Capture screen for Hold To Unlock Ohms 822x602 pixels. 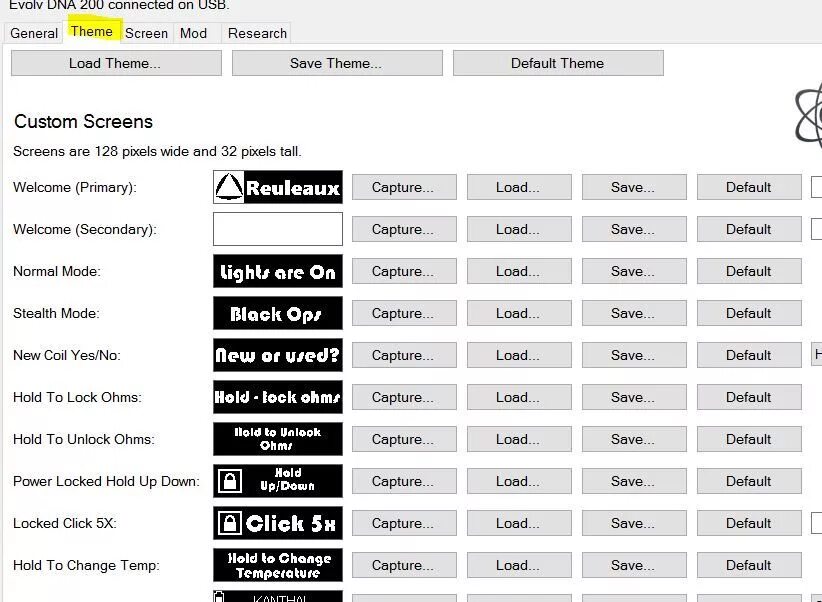tap(404, 439)
